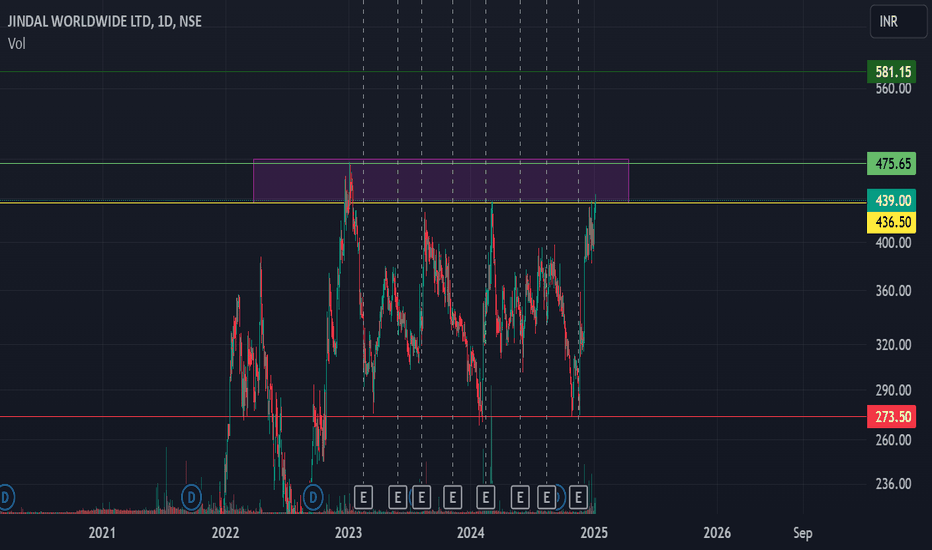Click the 2022 time axis label

225,533
